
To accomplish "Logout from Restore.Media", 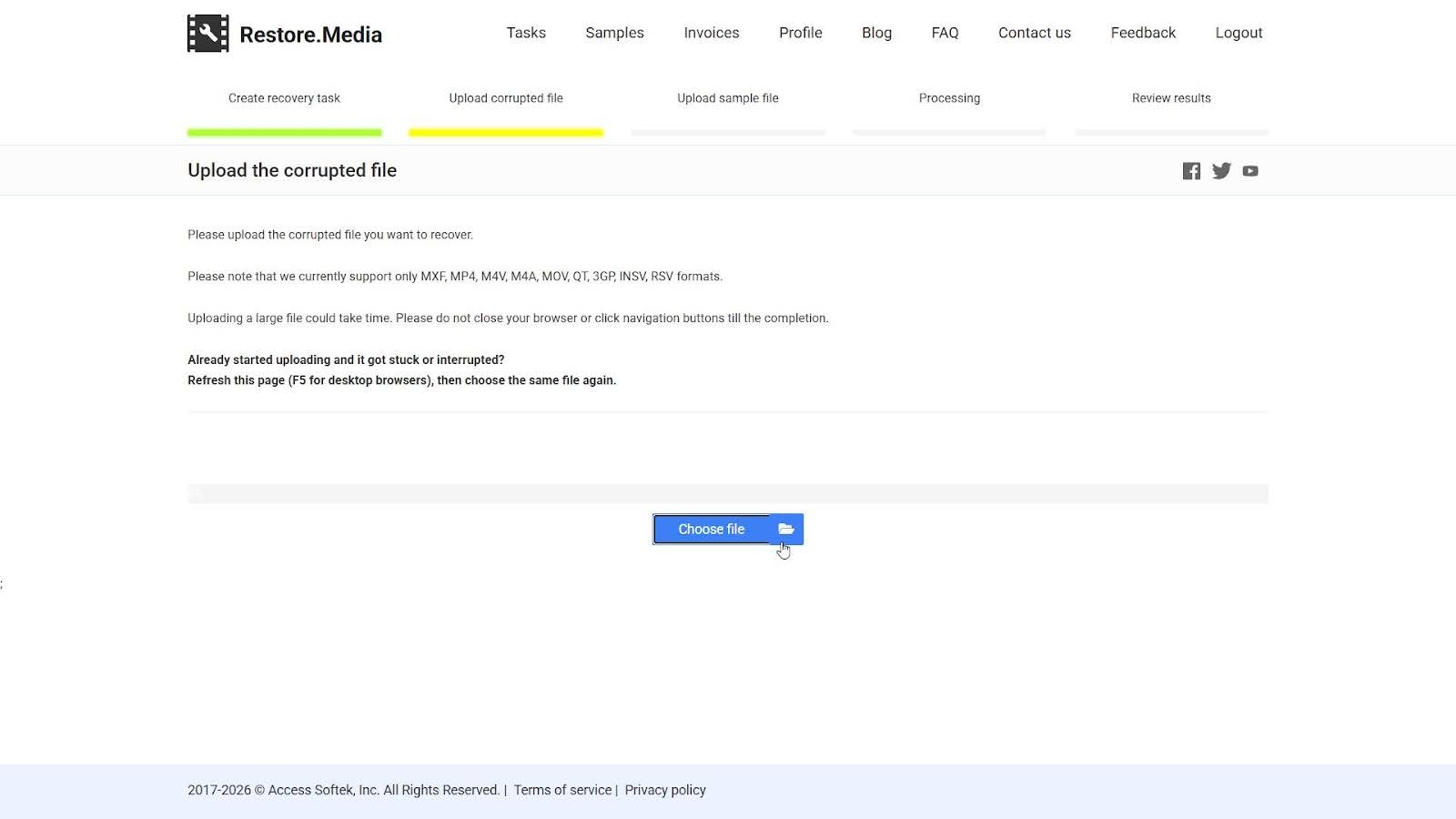I will click(1238, 33).
